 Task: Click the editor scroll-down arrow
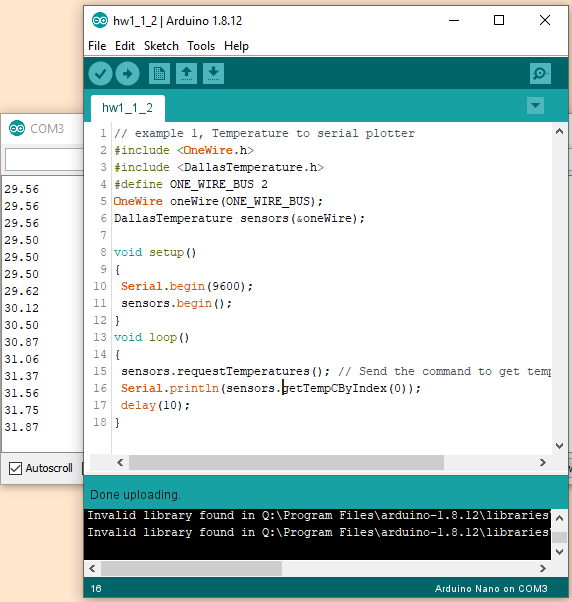pos(559,446)
